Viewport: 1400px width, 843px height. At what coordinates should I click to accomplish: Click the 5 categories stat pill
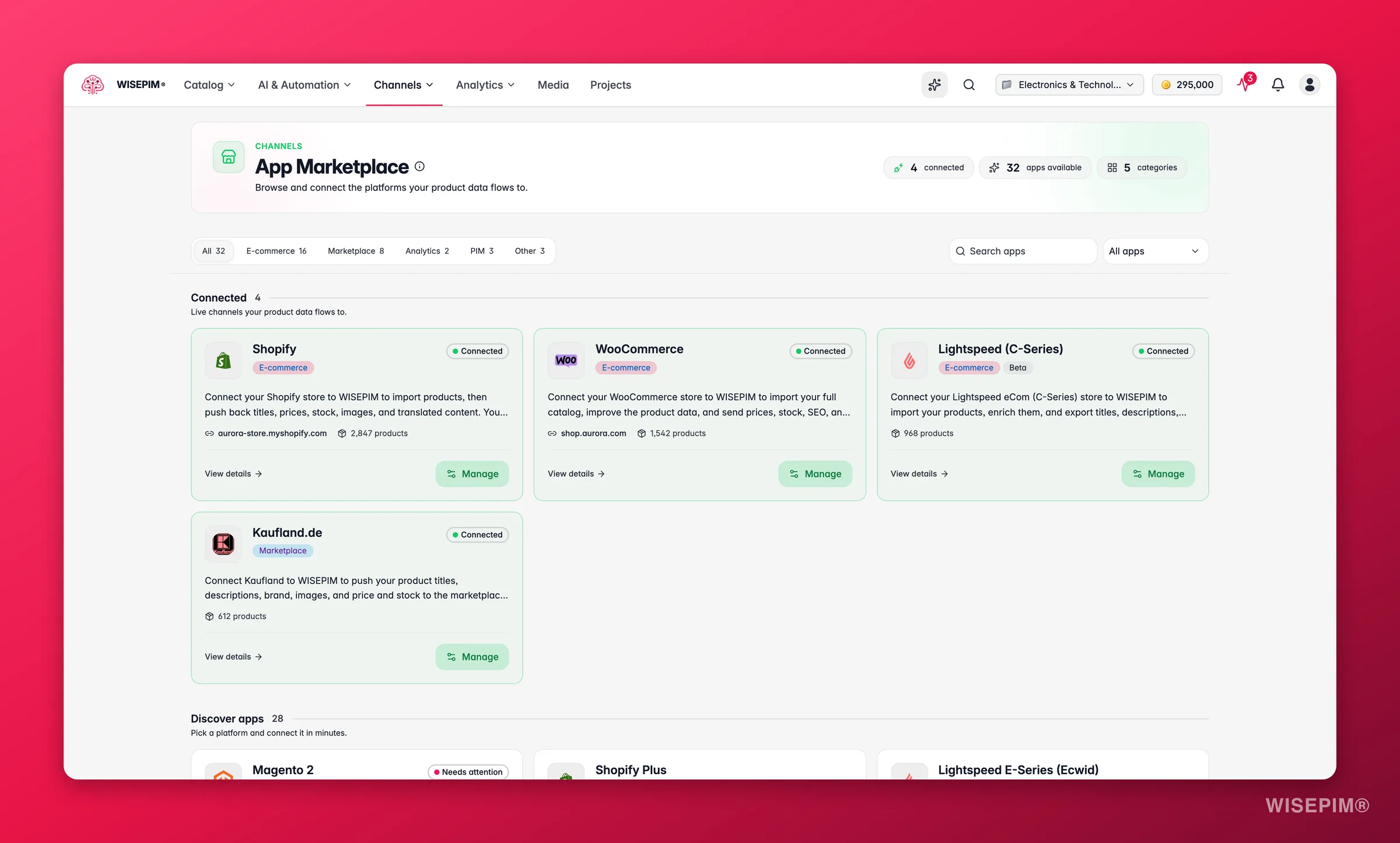coord(1142,167)
